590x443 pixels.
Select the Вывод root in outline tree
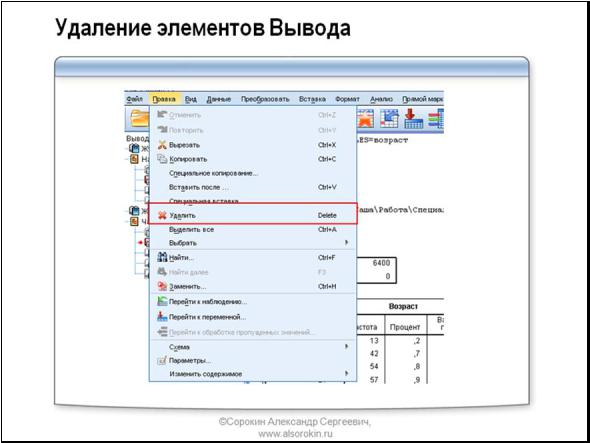pos(138,139)
